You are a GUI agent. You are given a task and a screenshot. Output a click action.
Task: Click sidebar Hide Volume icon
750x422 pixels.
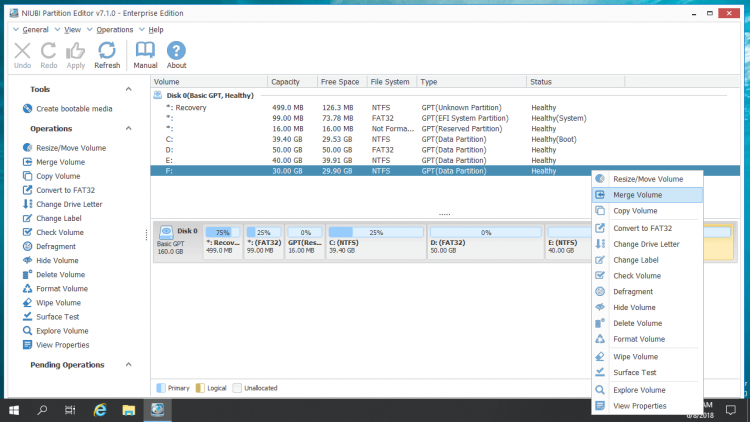click(x=27, y=260)
